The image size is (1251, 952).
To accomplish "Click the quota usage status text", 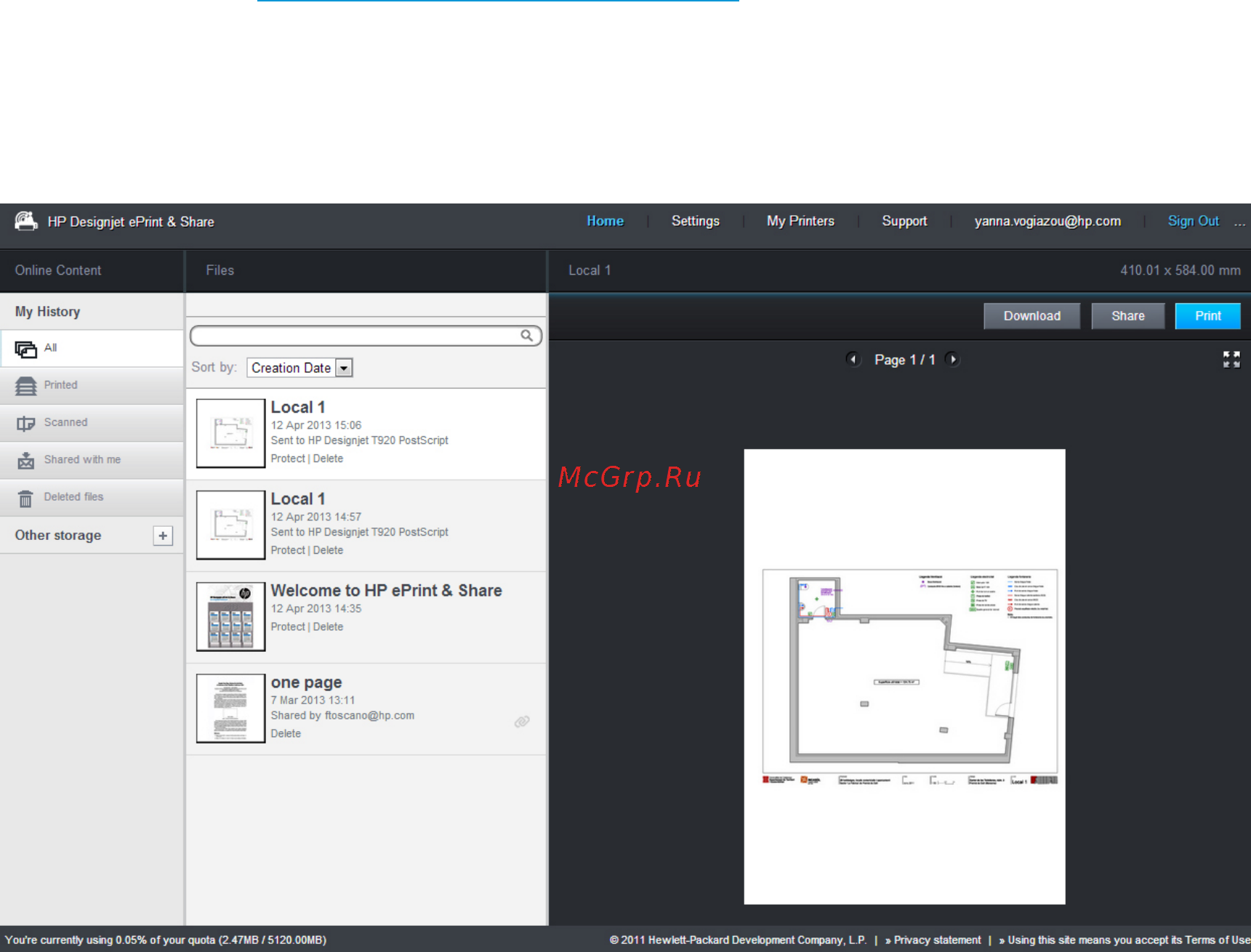I will coord(166,940).
